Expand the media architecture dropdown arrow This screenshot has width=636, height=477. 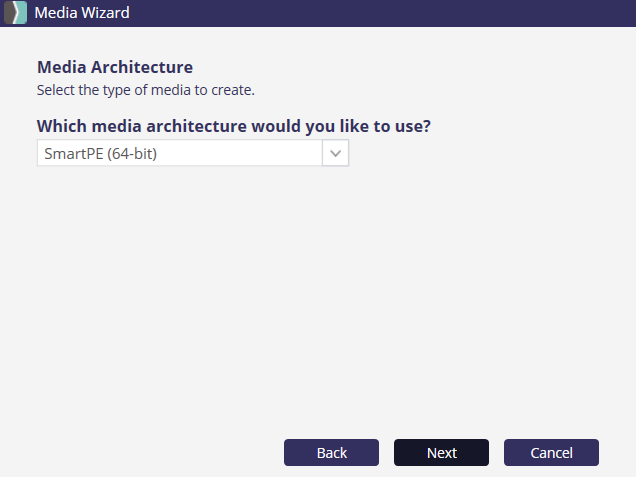pos(335,153)
